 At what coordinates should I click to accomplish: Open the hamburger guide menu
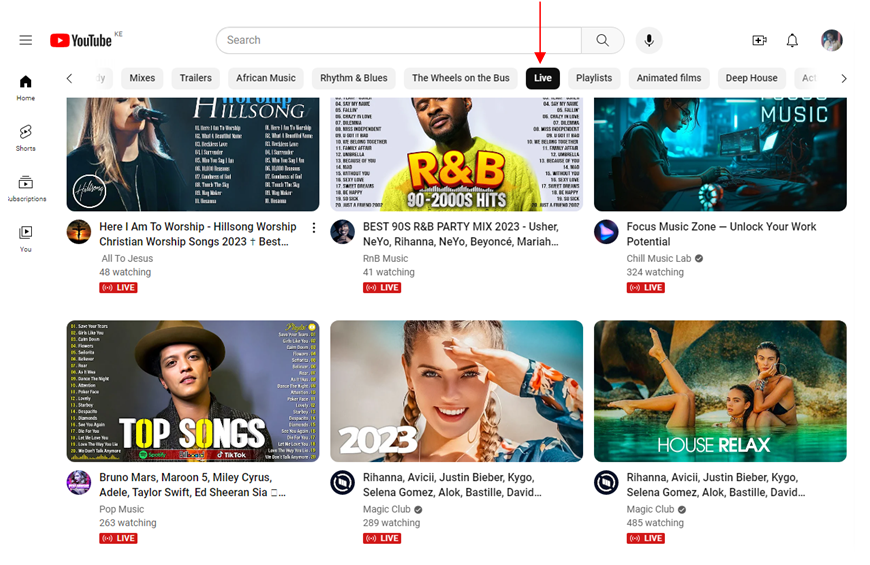coord(25,40)
